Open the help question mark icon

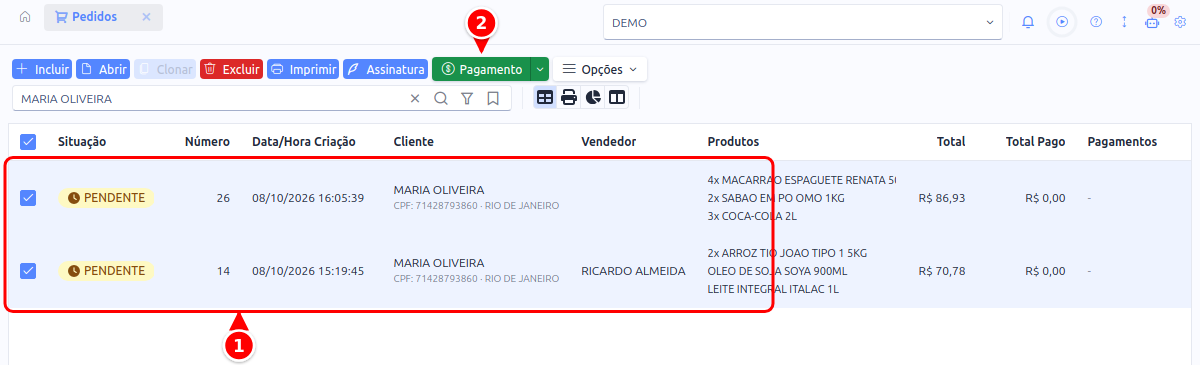pos(1096,22)
